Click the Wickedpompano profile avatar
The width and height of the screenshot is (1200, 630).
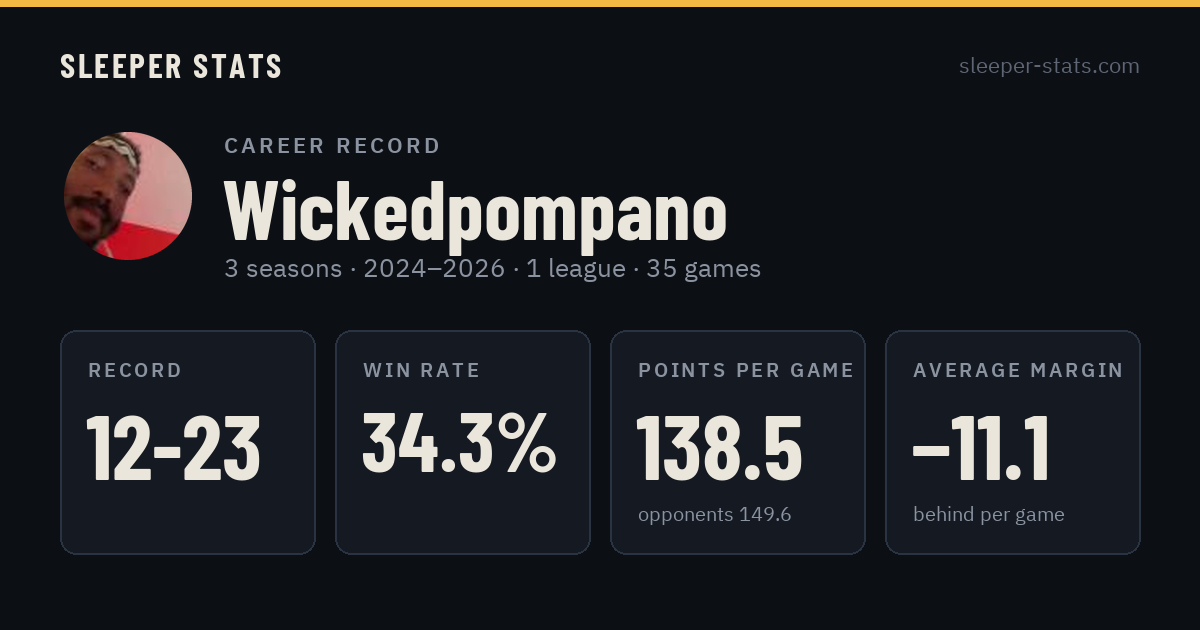128,196
